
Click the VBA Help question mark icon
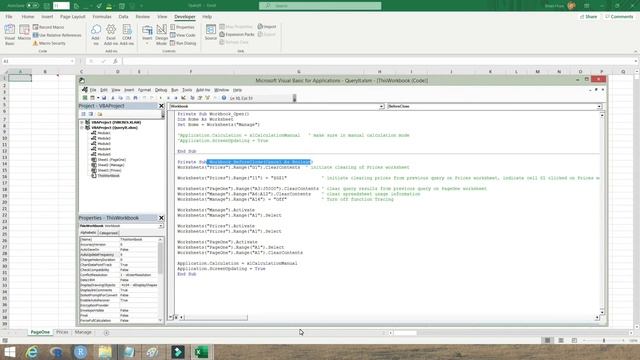224,98
